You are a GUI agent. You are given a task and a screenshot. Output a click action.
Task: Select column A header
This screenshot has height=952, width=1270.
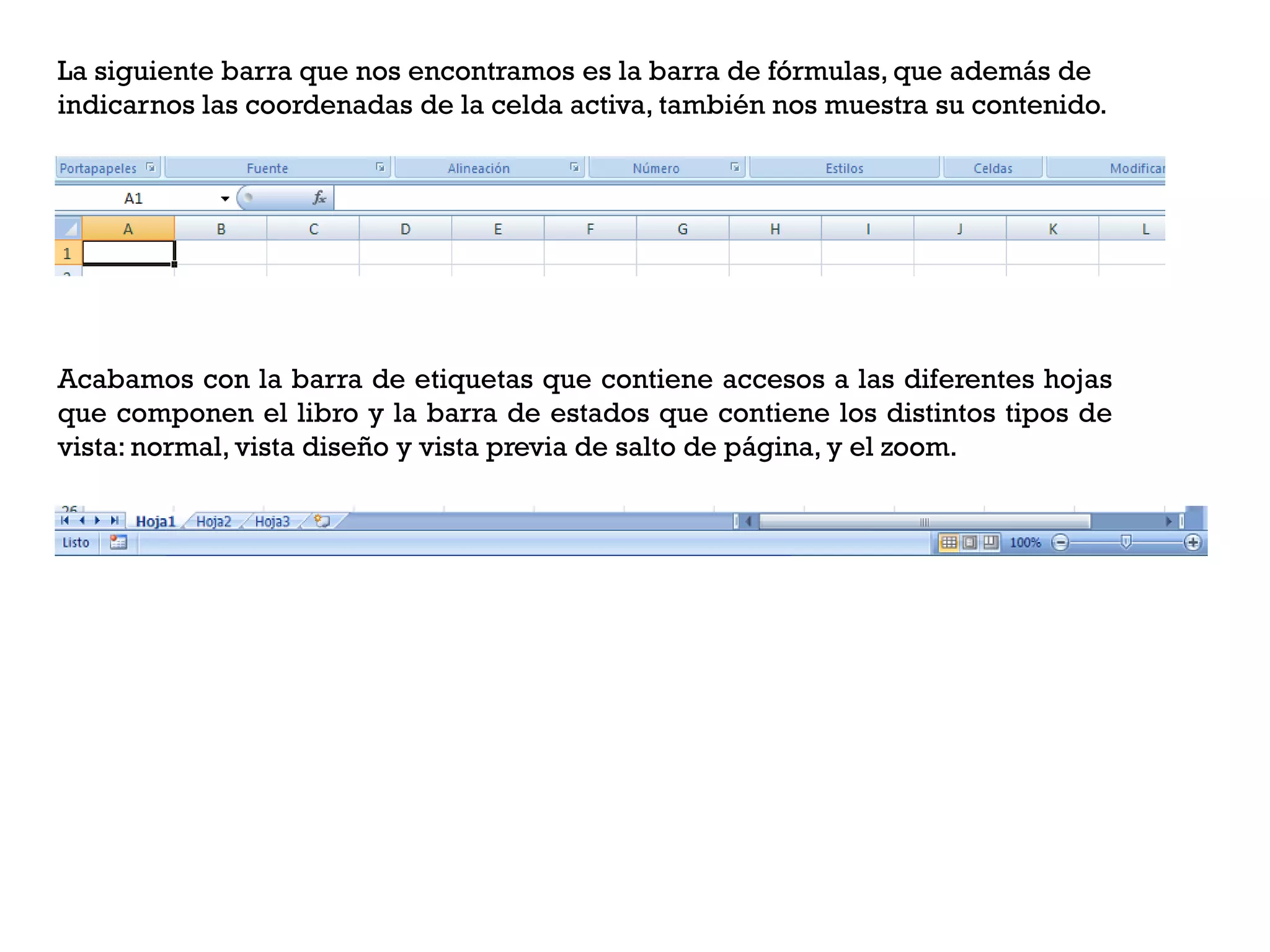coord(128,229)
